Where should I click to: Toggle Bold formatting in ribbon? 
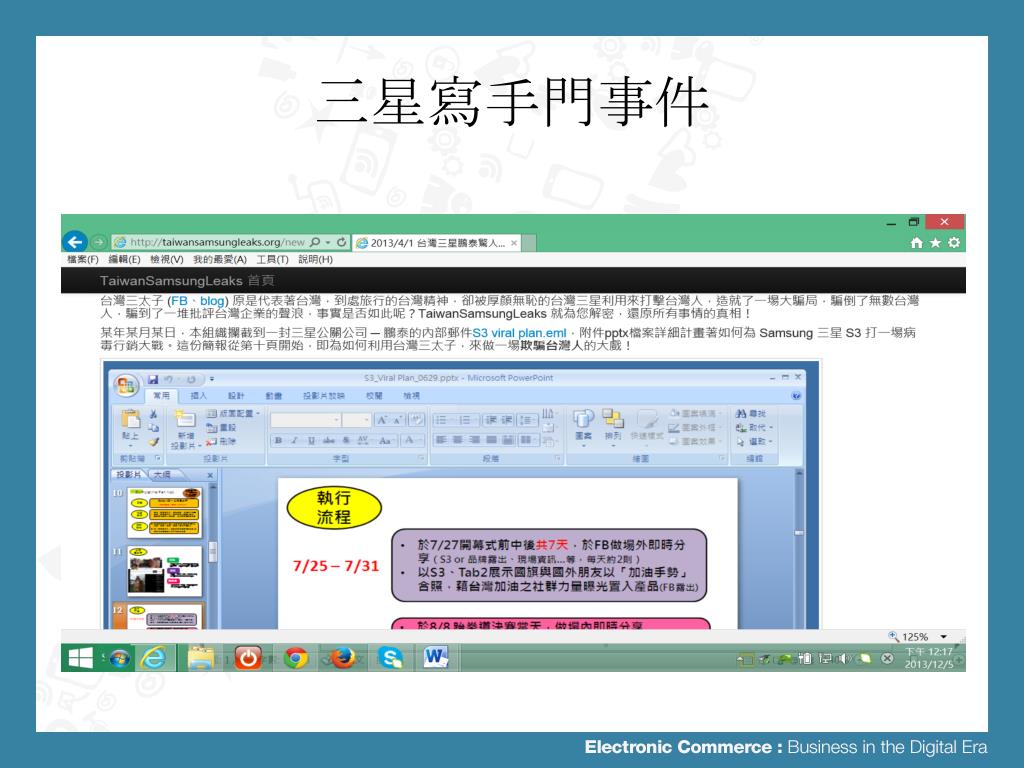(x=278, y=440)
